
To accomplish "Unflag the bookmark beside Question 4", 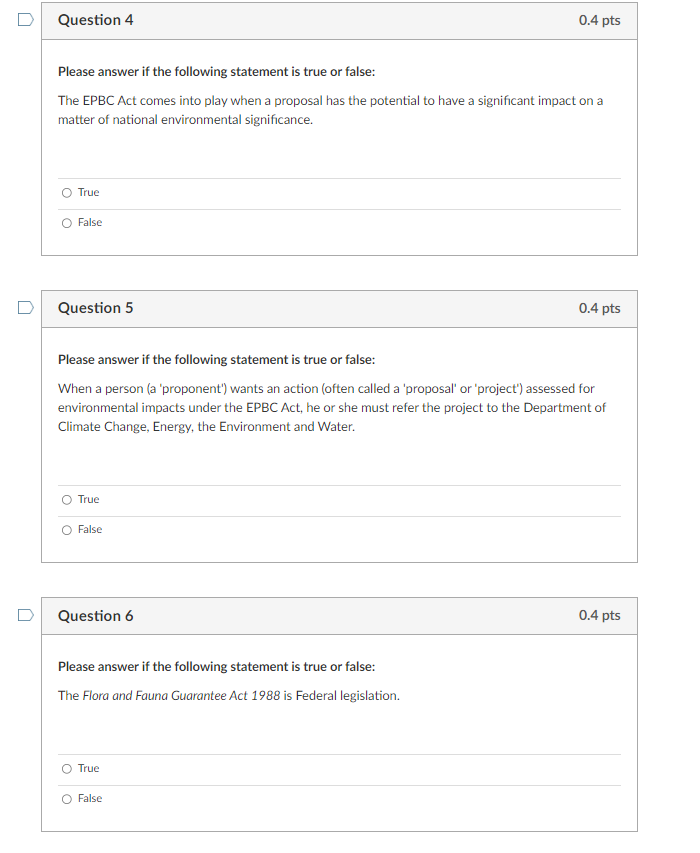I will 24,17.
